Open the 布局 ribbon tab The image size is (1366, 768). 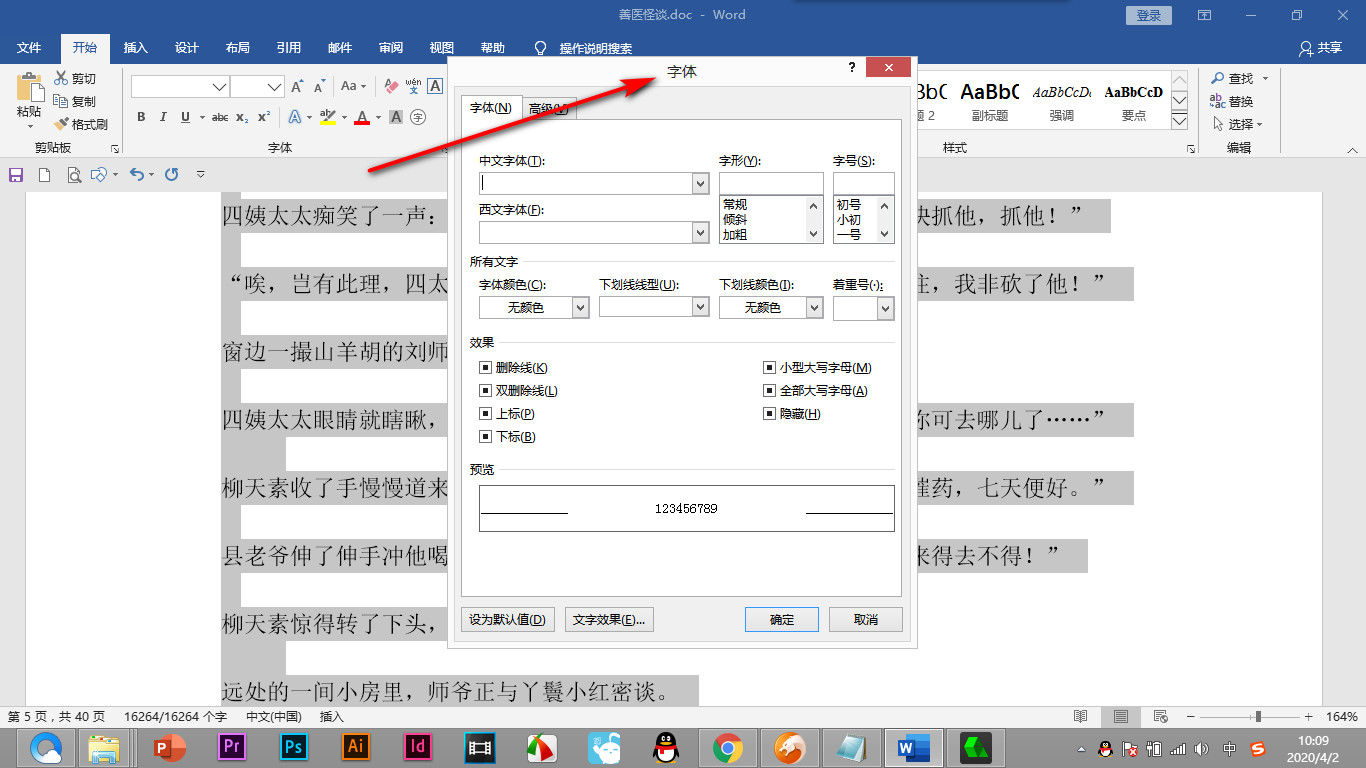tap(238, 48)
